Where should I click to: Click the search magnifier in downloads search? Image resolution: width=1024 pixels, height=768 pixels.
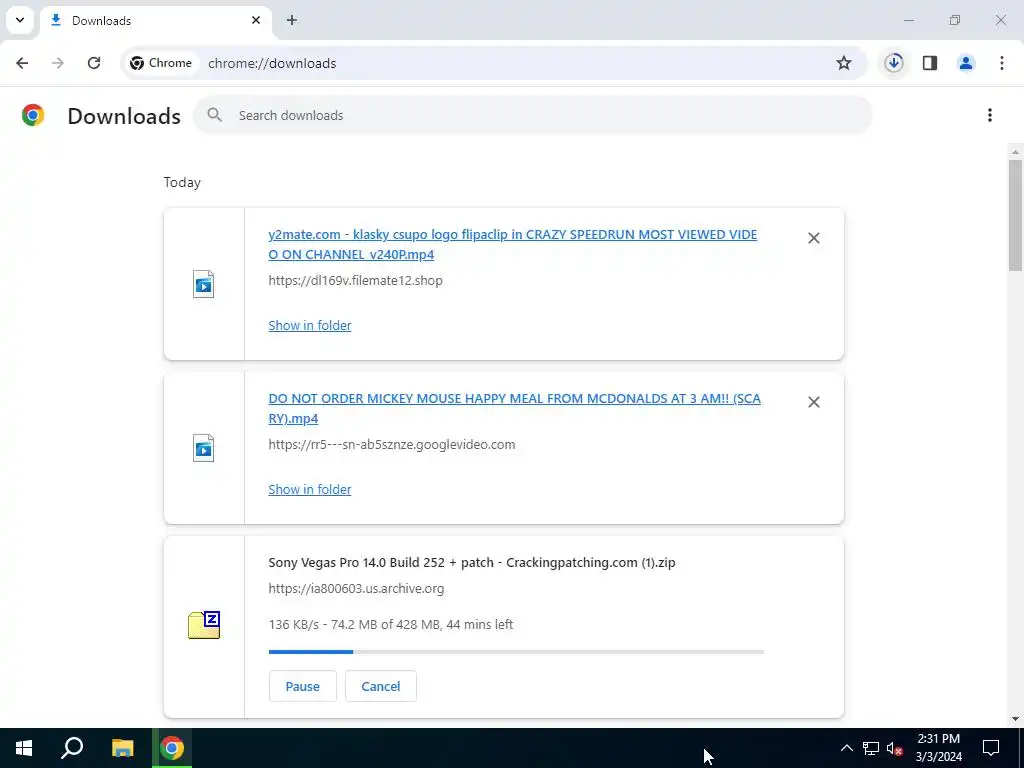click(x=214, y=115)
